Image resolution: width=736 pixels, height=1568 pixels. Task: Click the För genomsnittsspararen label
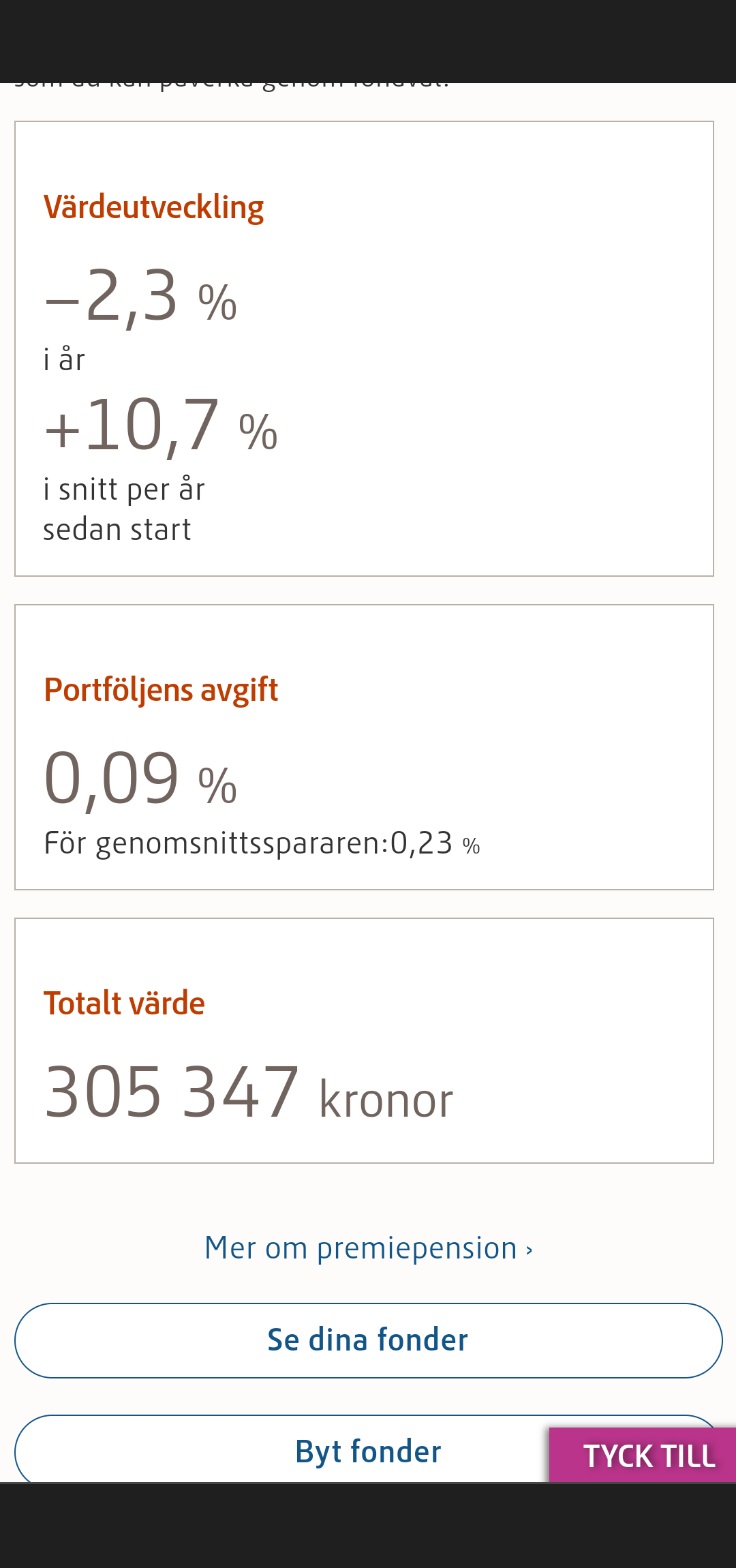tap(216, 843)
